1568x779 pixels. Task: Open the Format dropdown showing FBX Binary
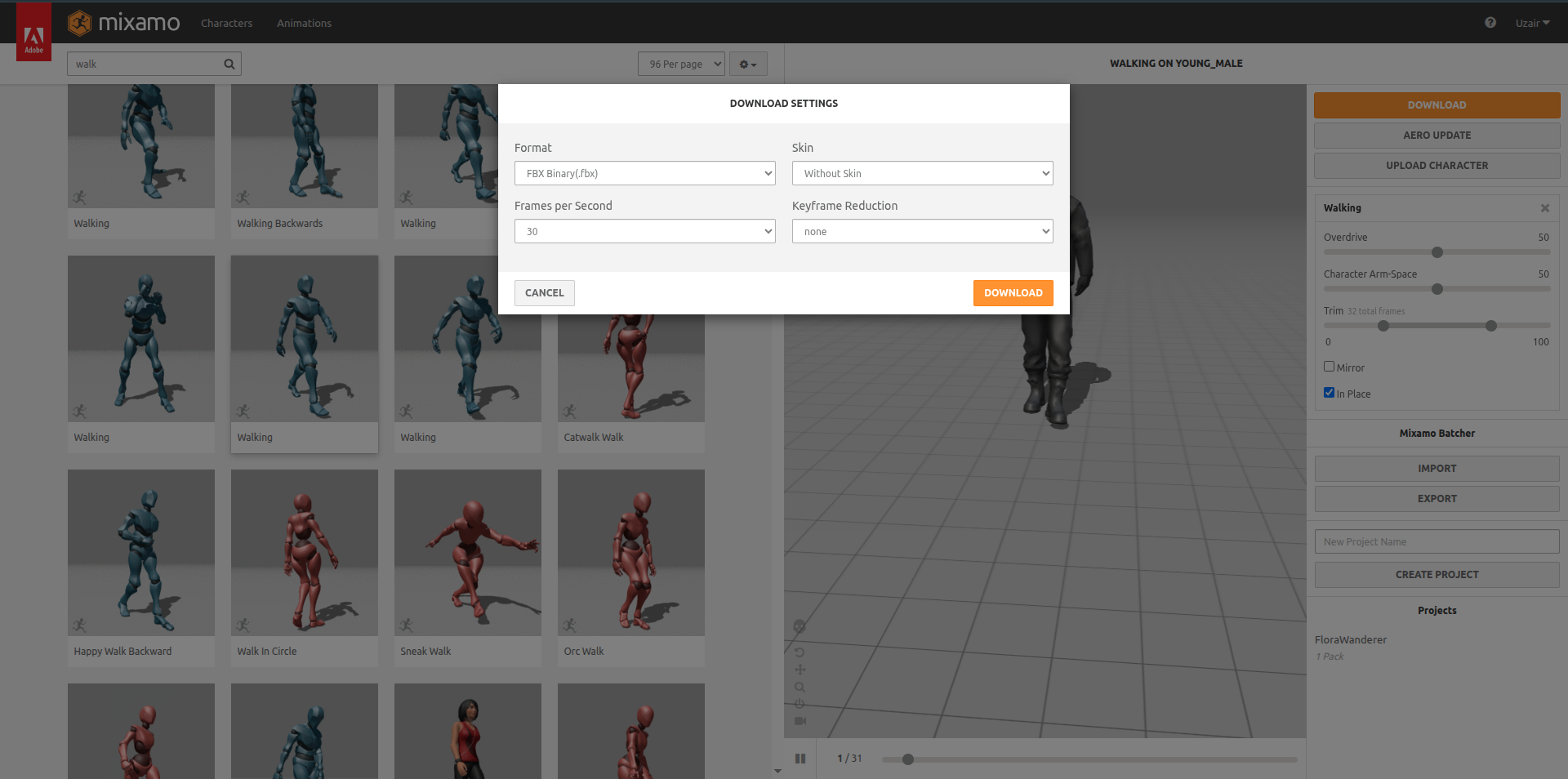coord(644,173)
